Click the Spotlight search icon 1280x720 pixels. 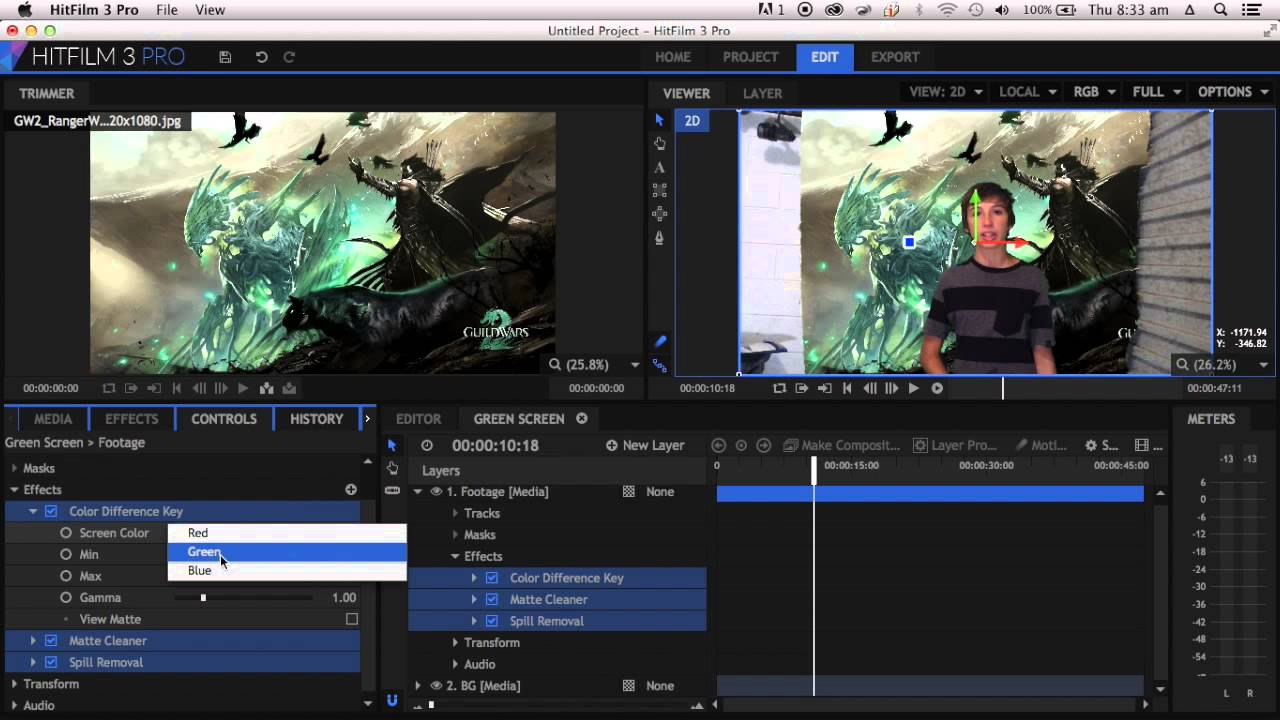[1220, 10]
